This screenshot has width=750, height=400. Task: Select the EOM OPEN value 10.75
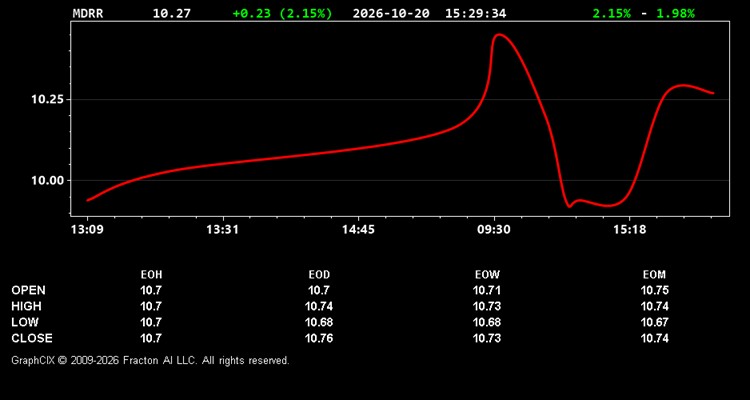pyautogui.click(x=654, y=290)
